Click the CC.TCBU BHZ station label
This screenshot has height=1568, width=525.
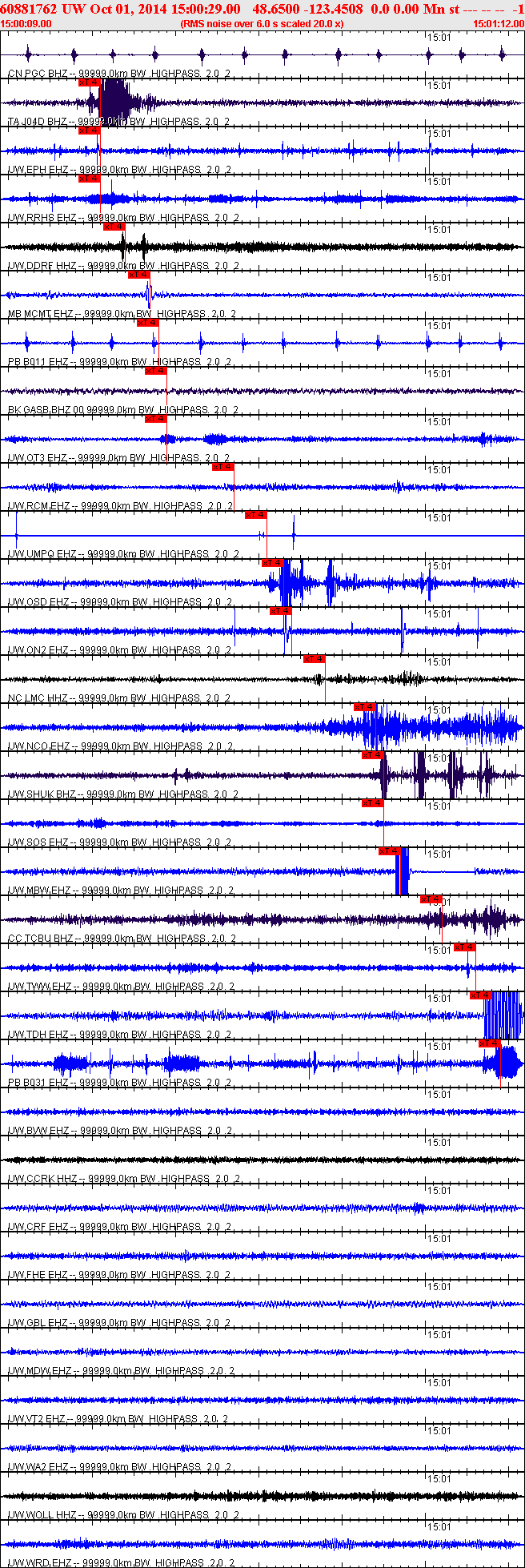pyautogui.click(x=121, y=939)
